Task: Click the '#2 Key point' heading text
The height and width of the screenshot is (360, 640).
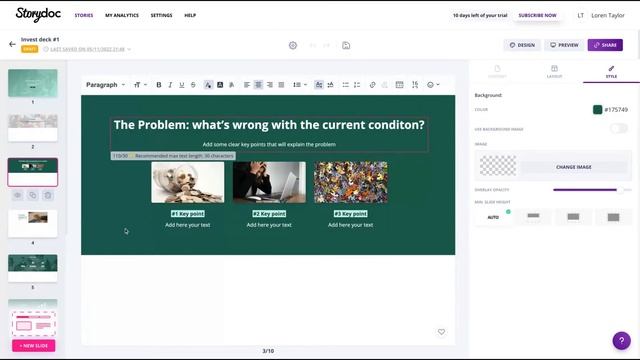Action: pos(269,213)
